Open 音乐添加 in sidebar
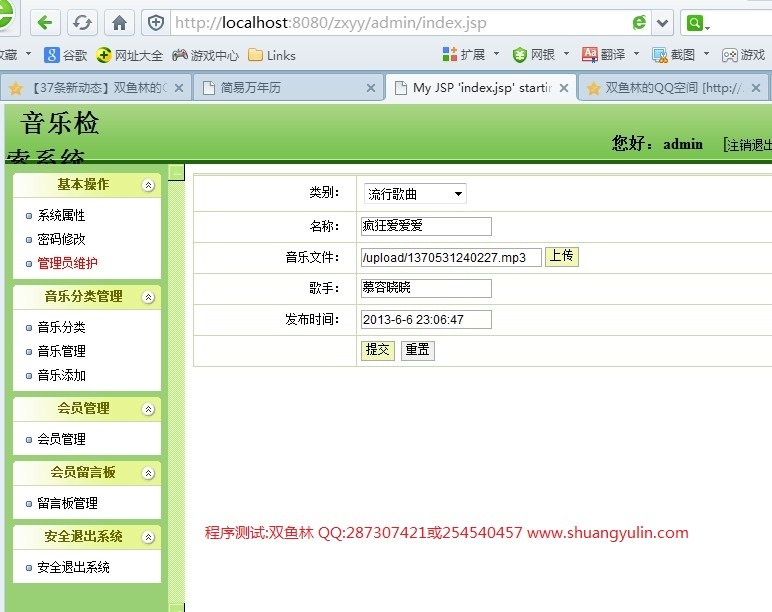772x612 pixels. tap(62, 375)
